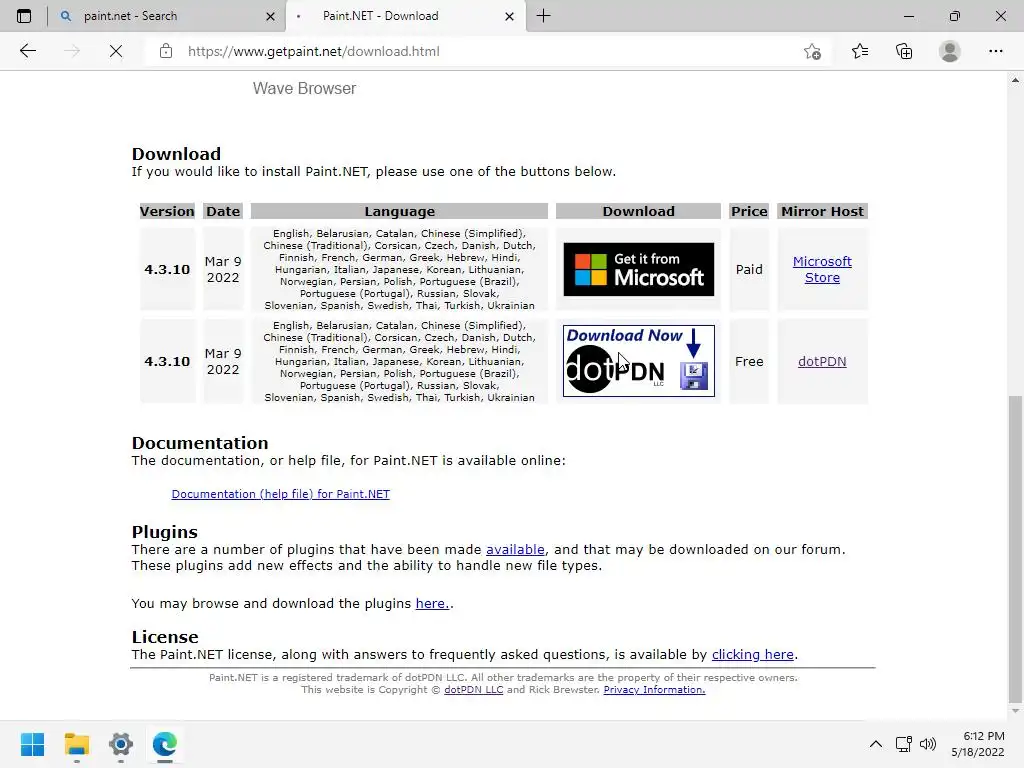Click the Get it from Microsoft button
The height and width of the screenshot is (768, 1024).
click(639, 269)
